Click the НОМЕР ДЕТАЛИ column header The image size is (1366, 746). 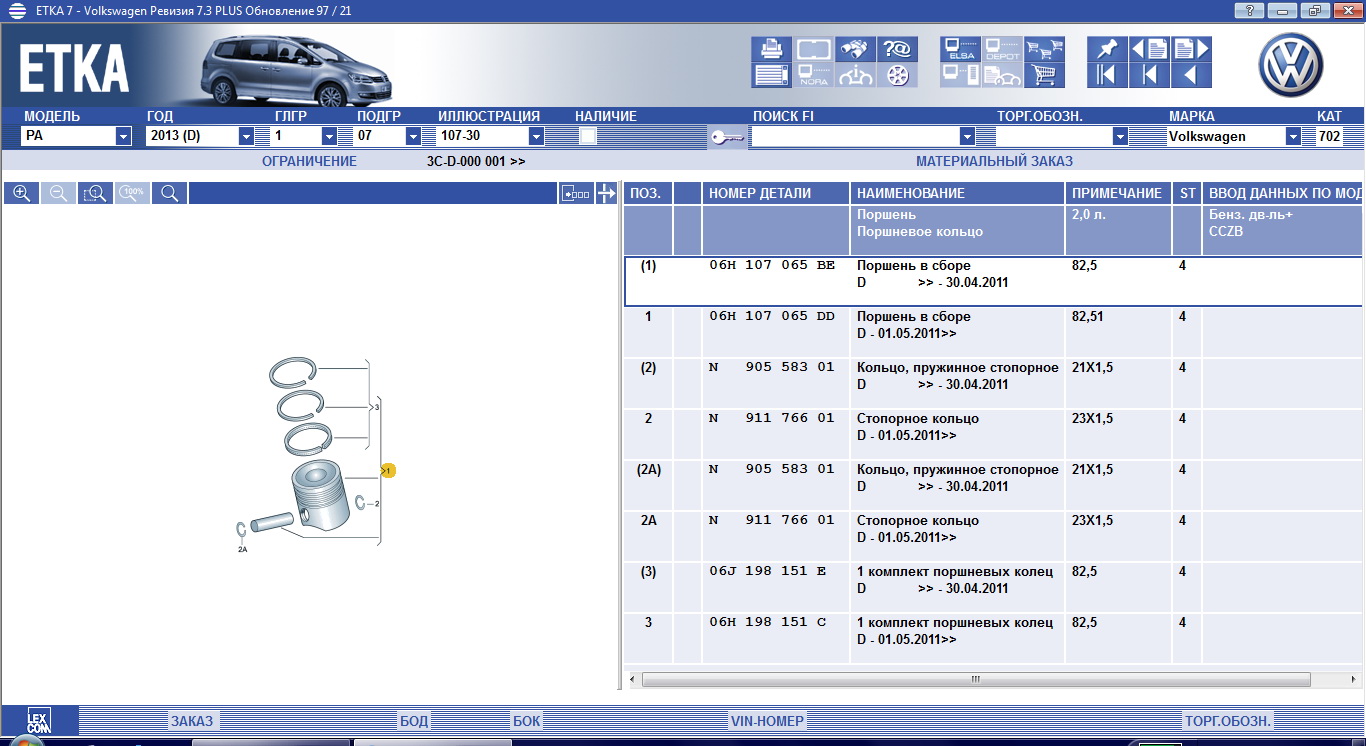[x=776, y=193]
